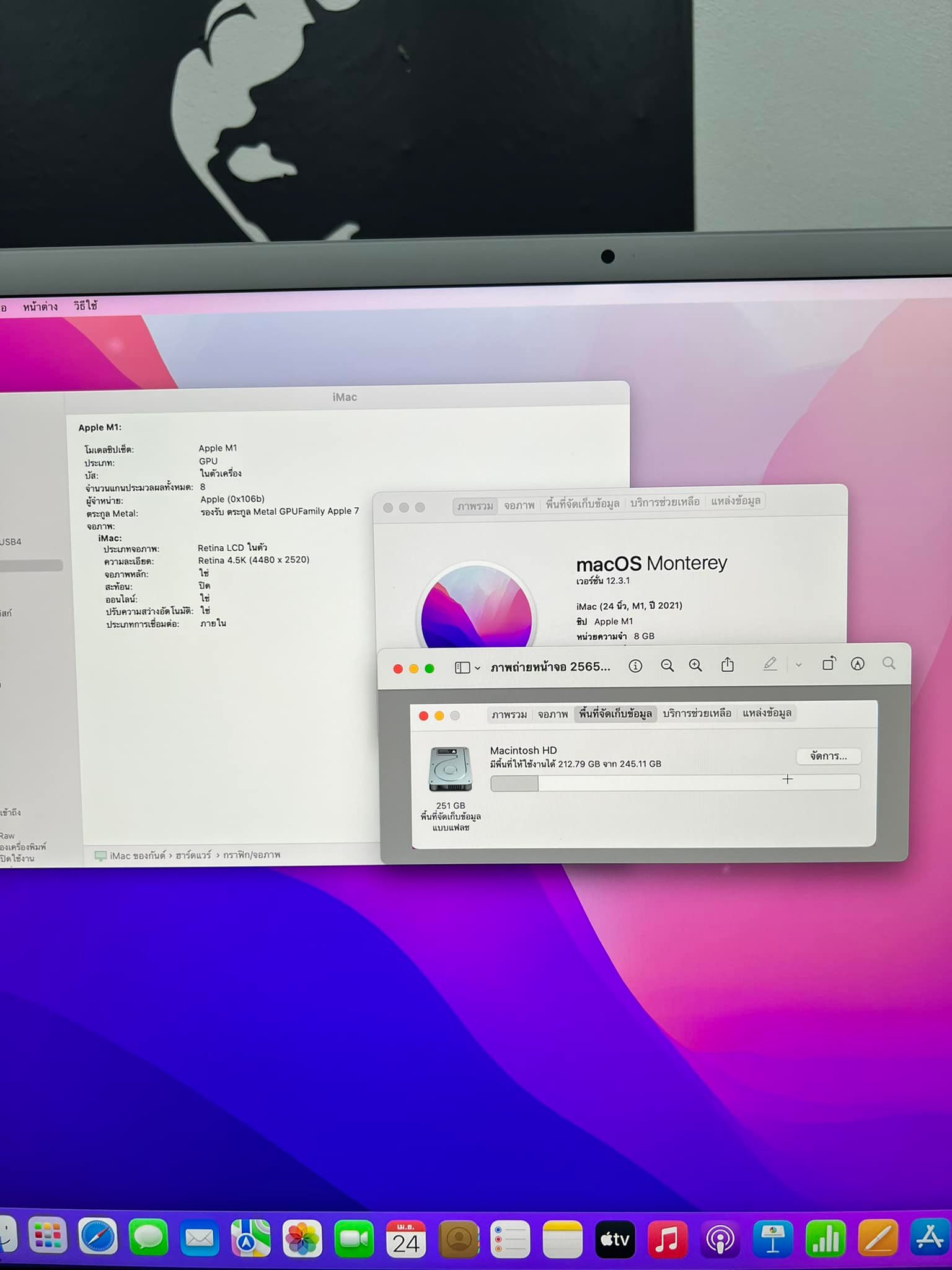Image resolution: width=952 pixels, height=1270 pixels.
Task: Click the Macintosh HD storage usage bar
Action: point(674,783)
